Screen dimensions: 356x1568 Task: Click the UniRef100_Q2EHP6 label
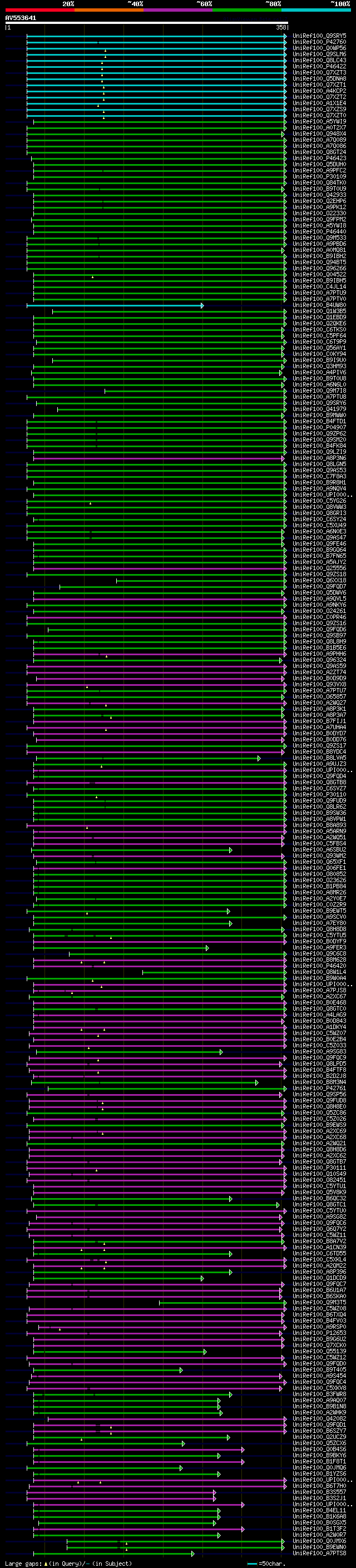[319, 201]
